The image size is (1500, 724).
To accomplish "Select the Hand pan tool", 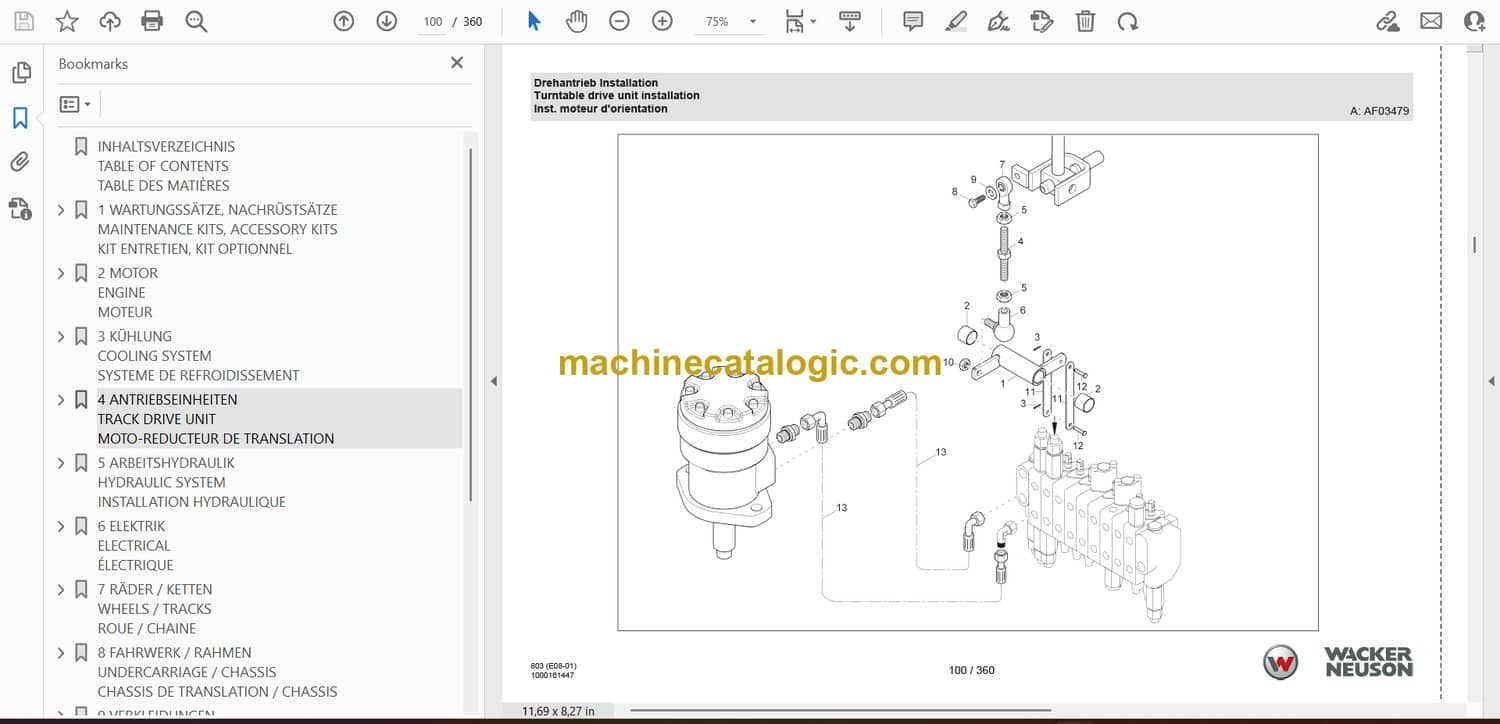I will coord(576,21).
